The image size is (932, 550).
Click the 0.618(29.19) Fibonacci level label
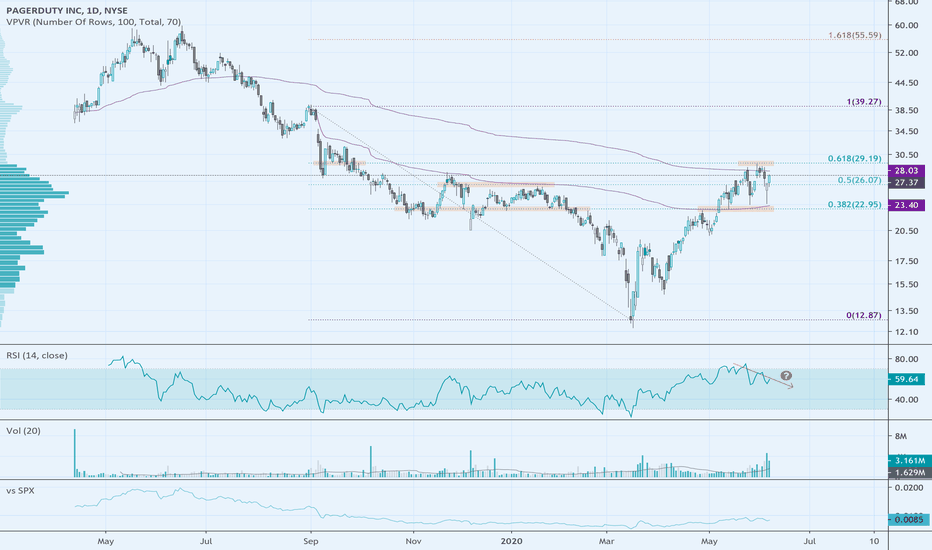(x=855, y=159)
